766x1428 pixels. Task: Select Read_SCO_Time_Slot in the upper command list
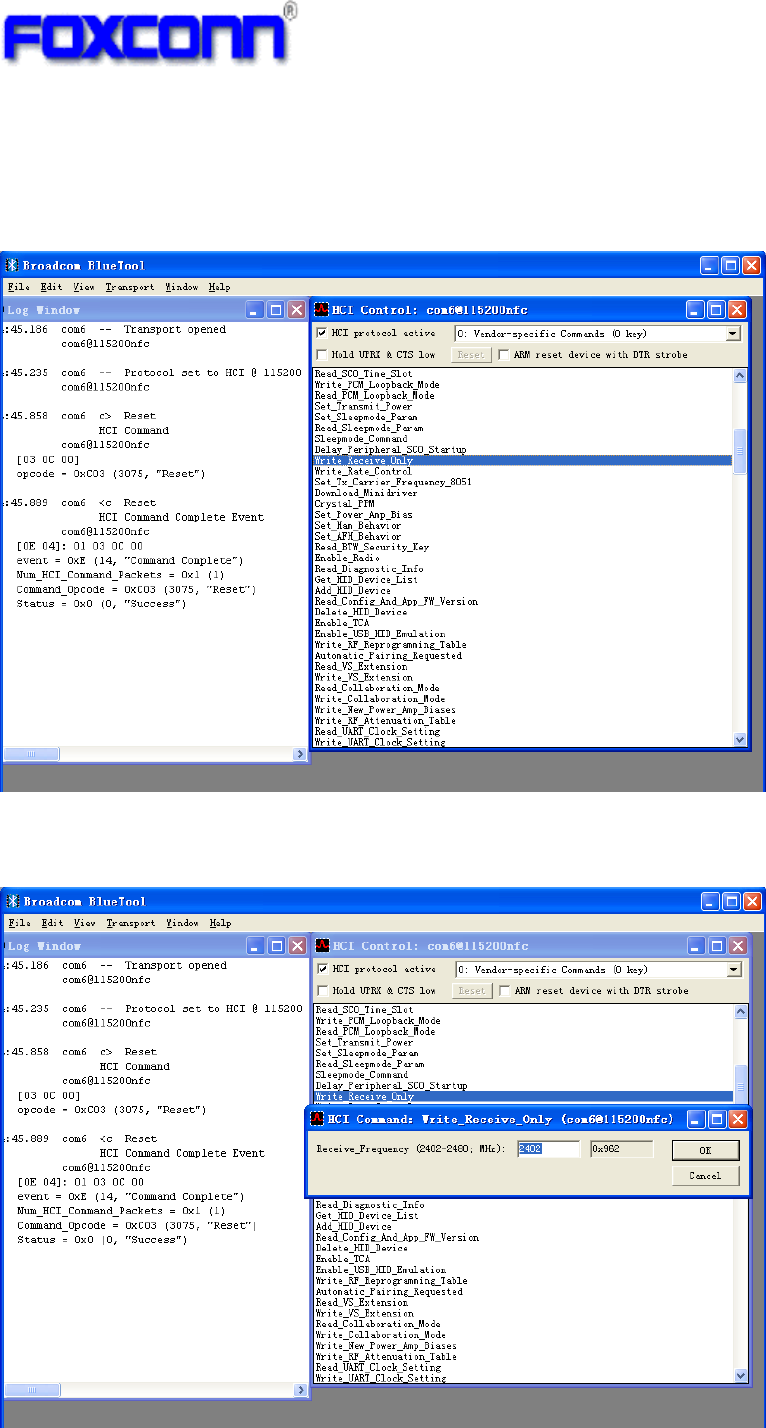click(x=363, y=374)
